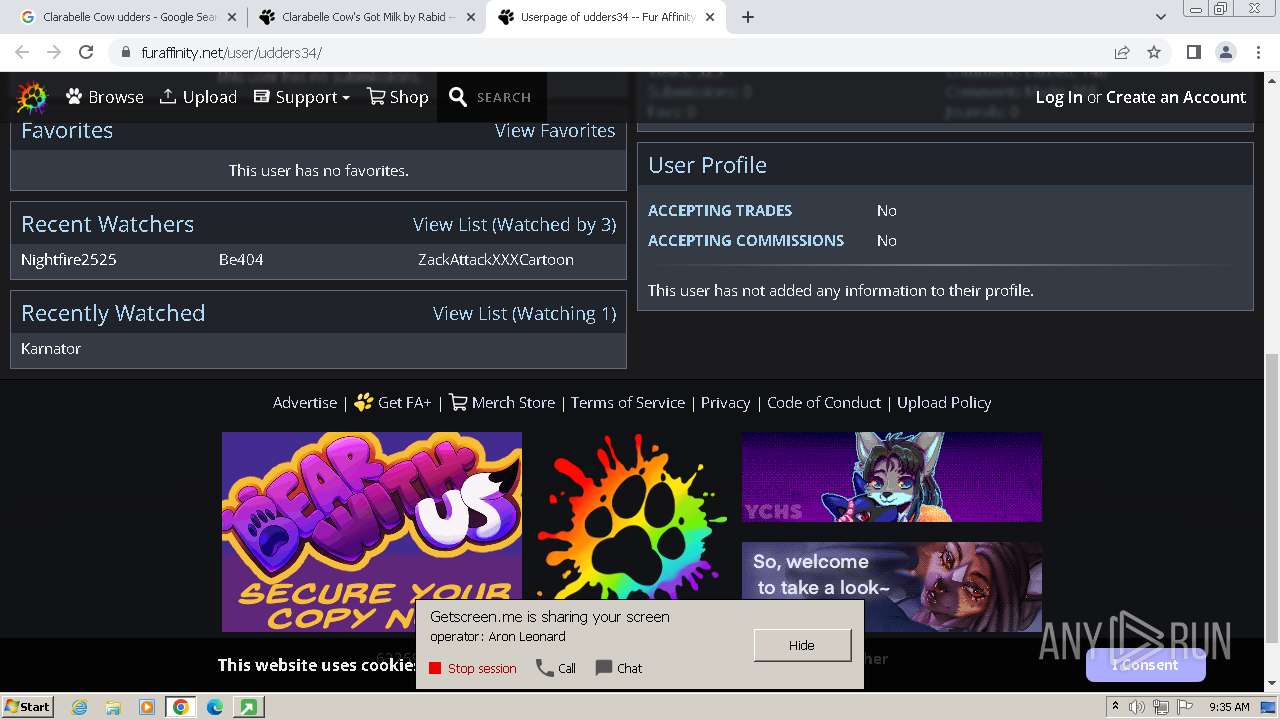Image resolution: width=1280 pixels, height=720 pixels.
Task: Open a new browser tab
Action: (748, 17)
